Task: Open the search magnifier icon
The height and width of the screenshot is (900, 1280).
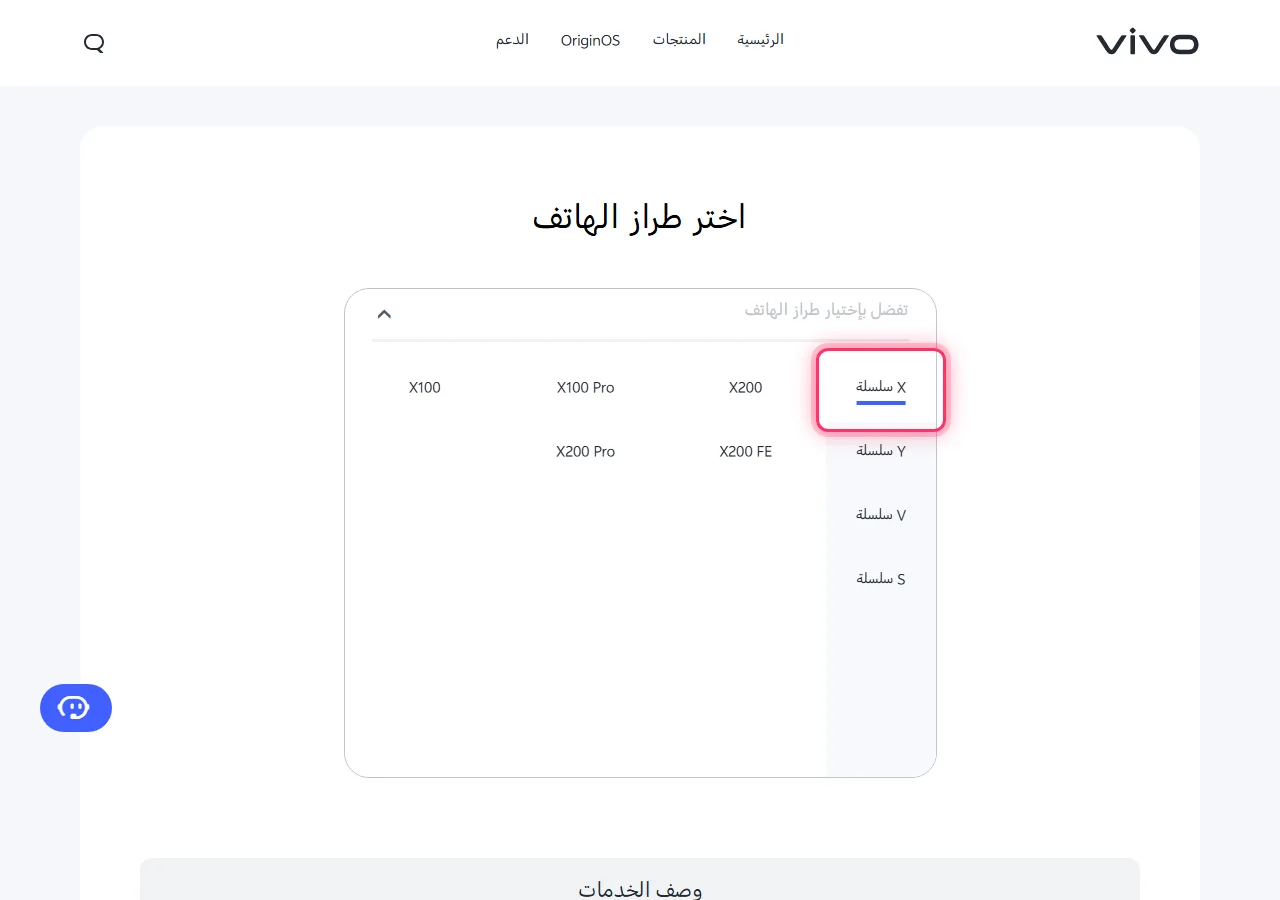Action: pyautogui.click(x=94, y=43)
